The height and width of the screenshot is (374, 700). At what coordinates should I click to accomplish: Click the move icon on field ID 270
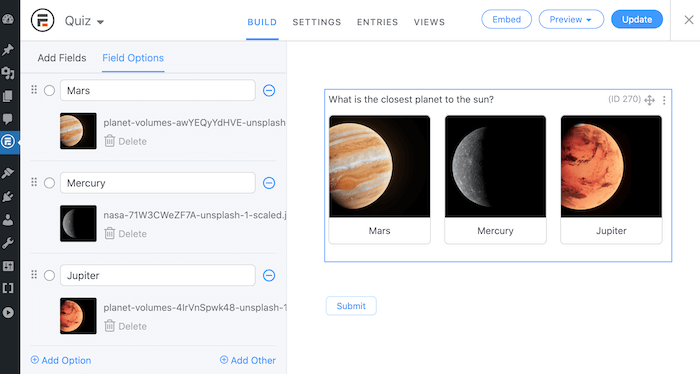click(x=650, y=100)
